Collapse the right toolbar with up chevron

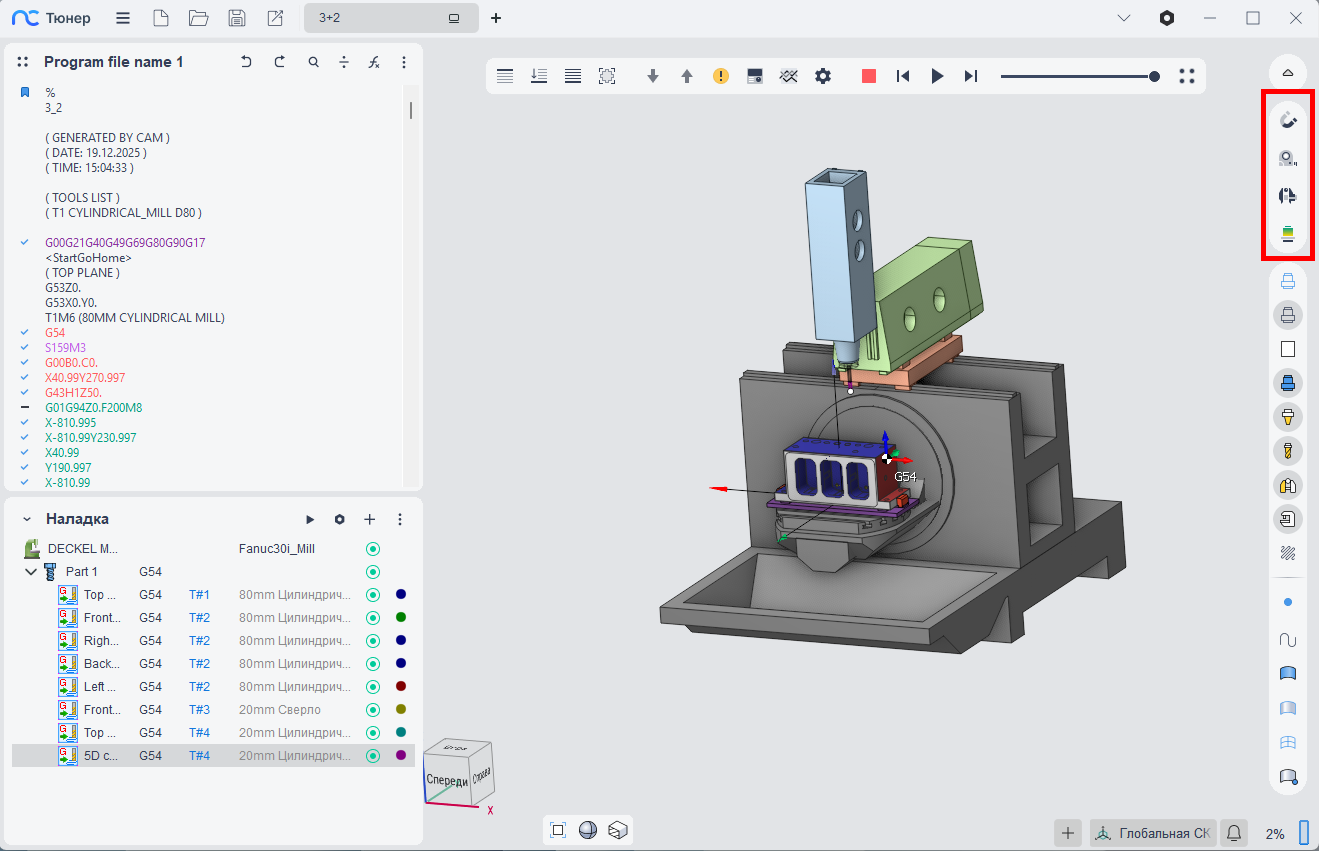click(x=1288, y=73)
